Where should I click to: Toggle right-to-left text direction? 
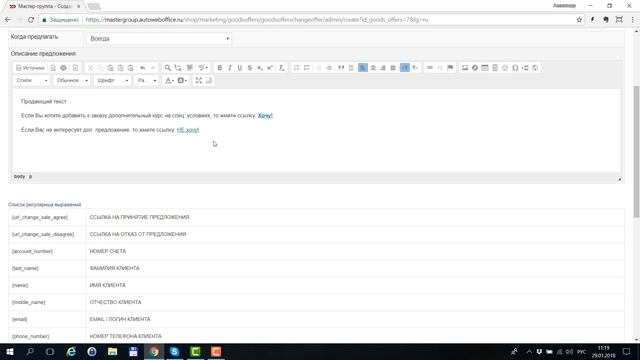pyautogui.click(x=415, y=68)
